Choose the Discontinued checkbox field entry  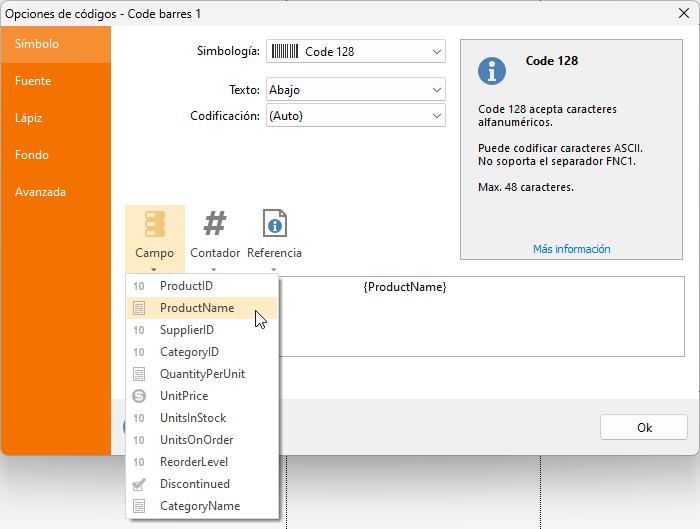point(194,484)
